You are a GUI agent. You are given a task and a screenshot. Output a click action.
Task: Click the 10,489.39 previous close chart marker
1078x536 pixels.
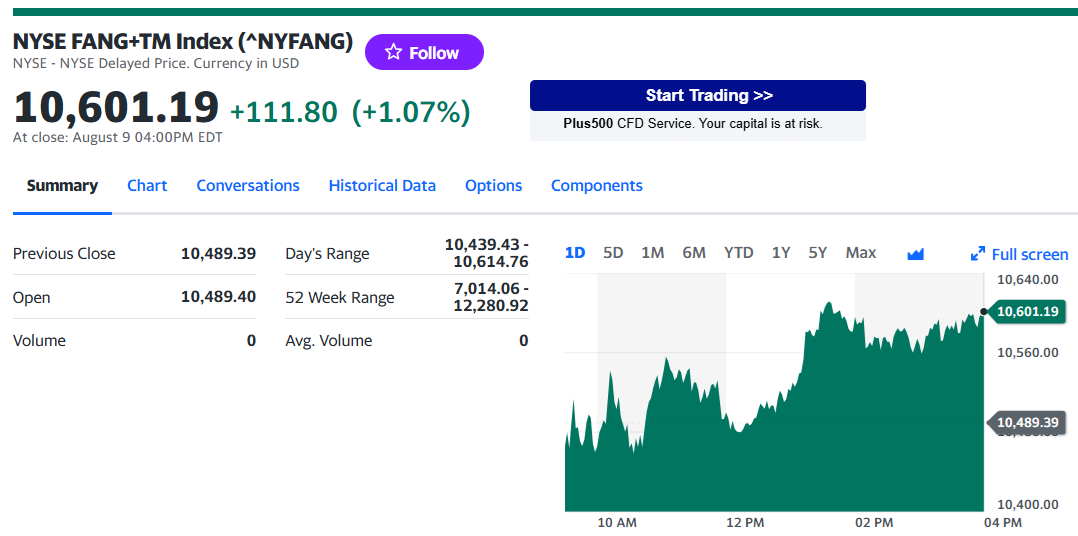pos(1026,422)
